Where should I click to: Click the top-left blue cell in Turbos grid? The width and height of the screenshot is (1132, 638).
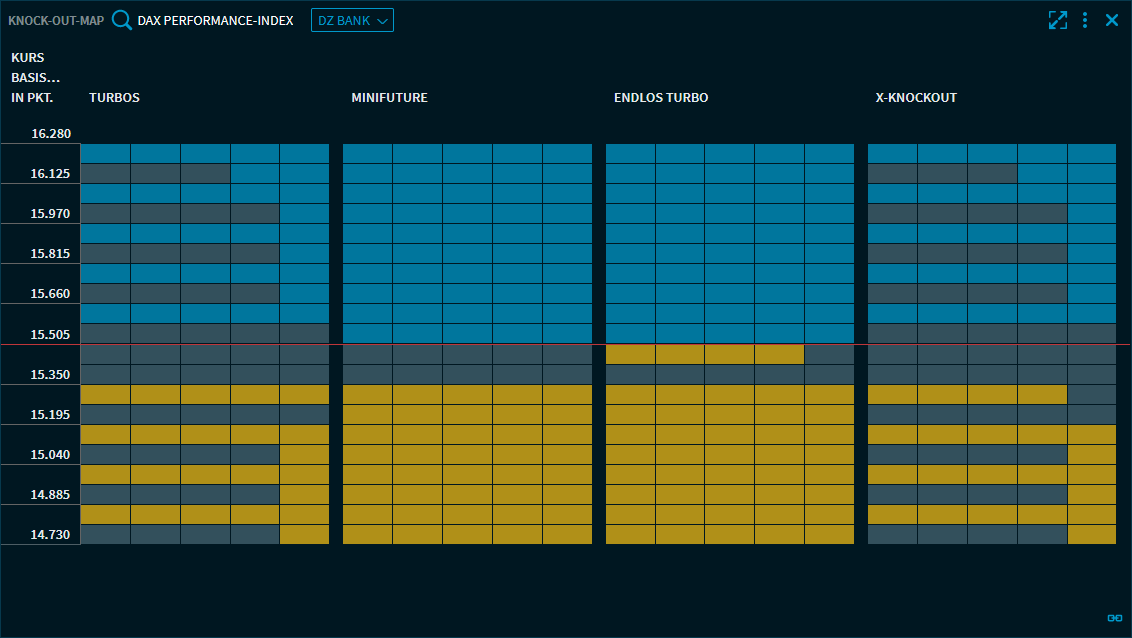coord(105,153)
